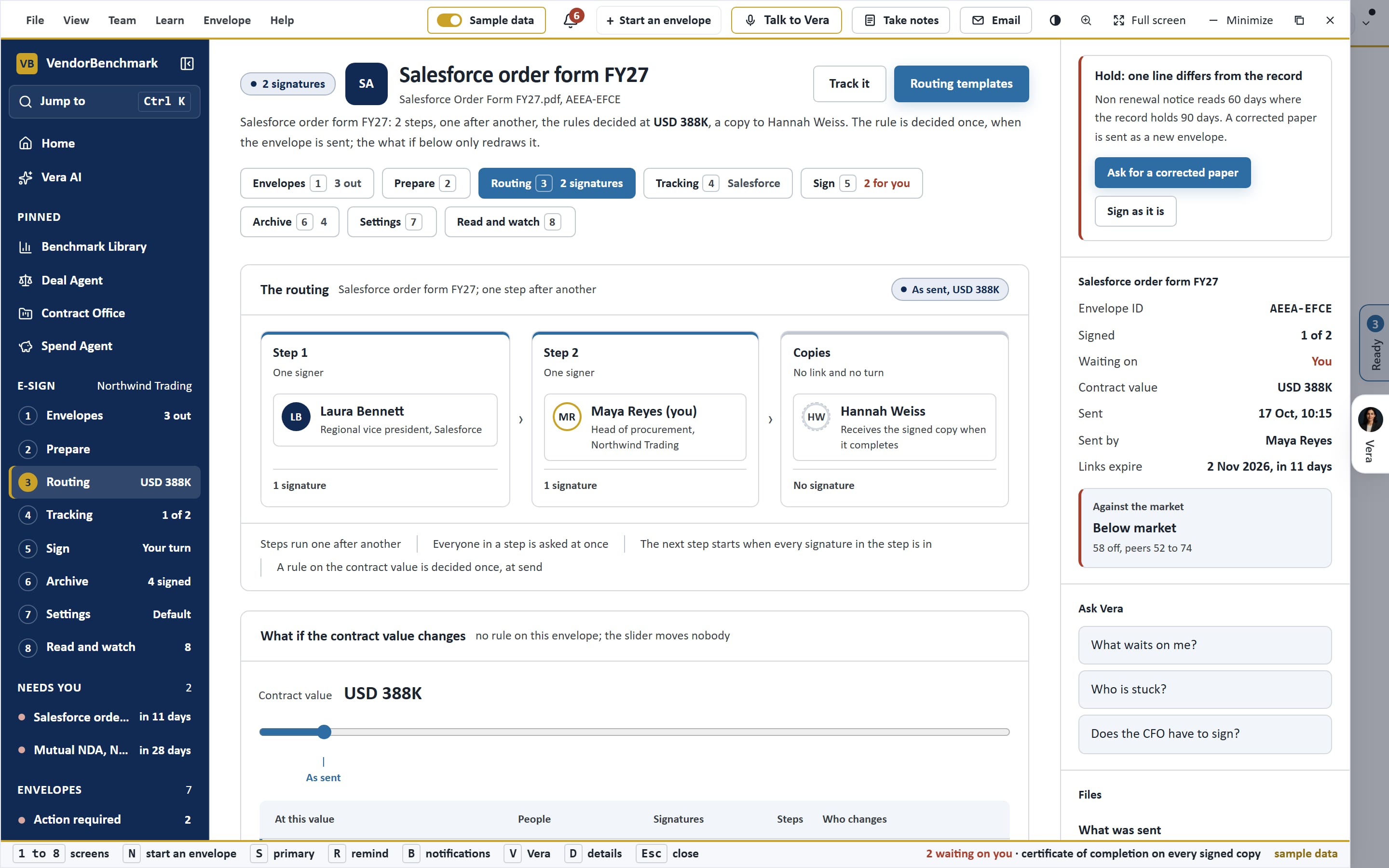
Task: Click Hannah Weiss HW avatar
Action: [x=816, y=417]
